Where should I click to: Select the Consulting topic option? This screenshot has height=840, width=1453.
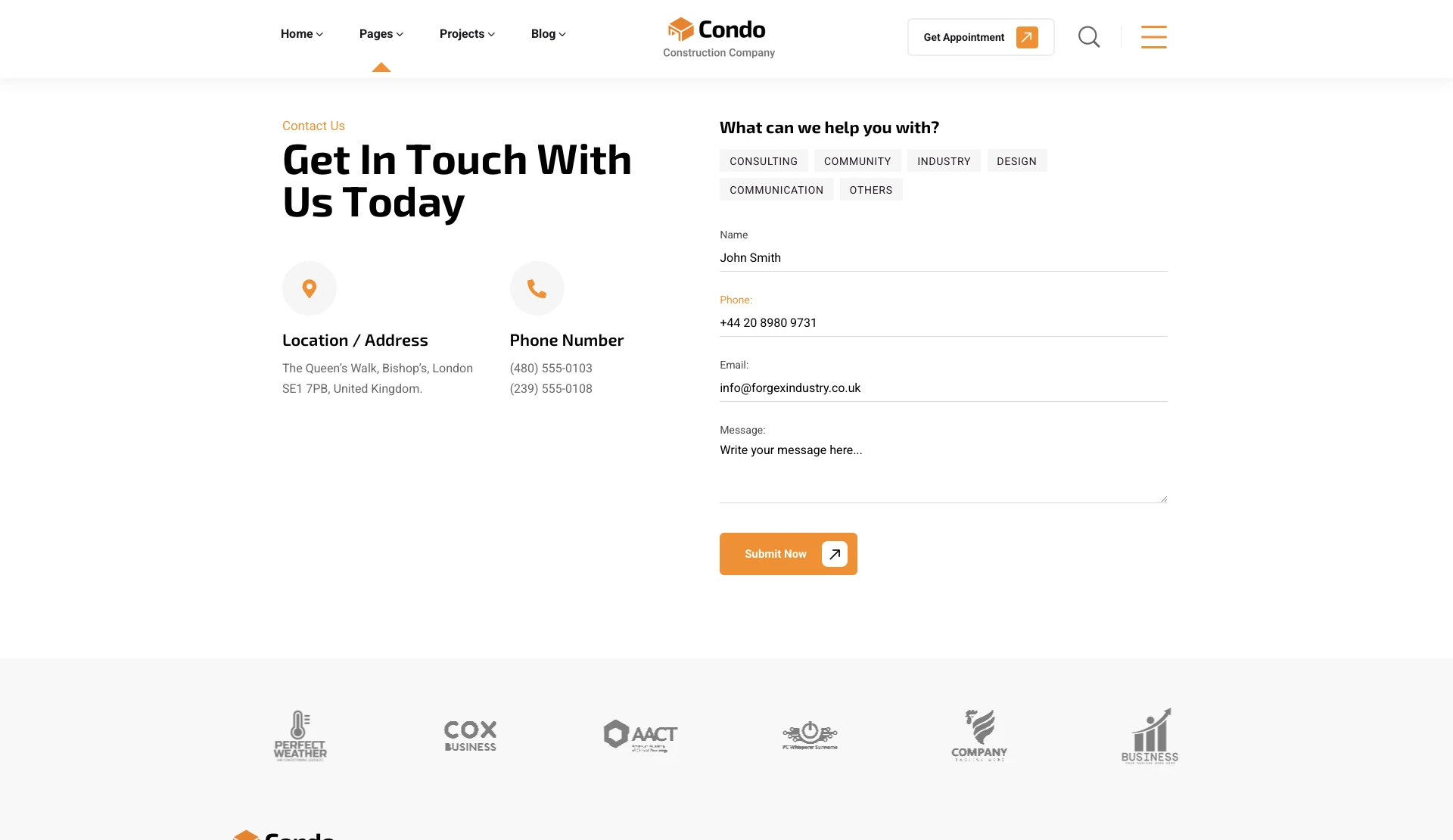pos(763,161)
